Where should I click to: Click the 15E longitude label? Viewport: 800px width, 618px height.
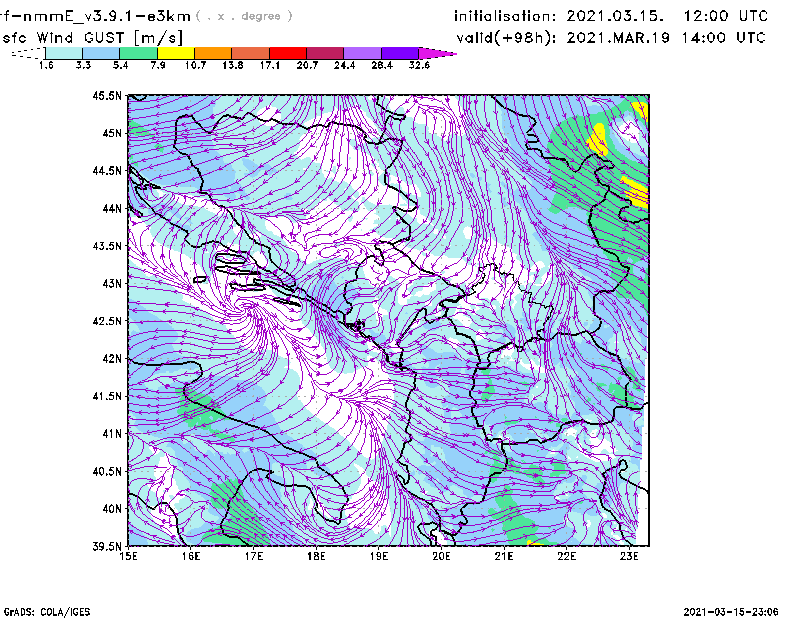click(x=128, y=556)
